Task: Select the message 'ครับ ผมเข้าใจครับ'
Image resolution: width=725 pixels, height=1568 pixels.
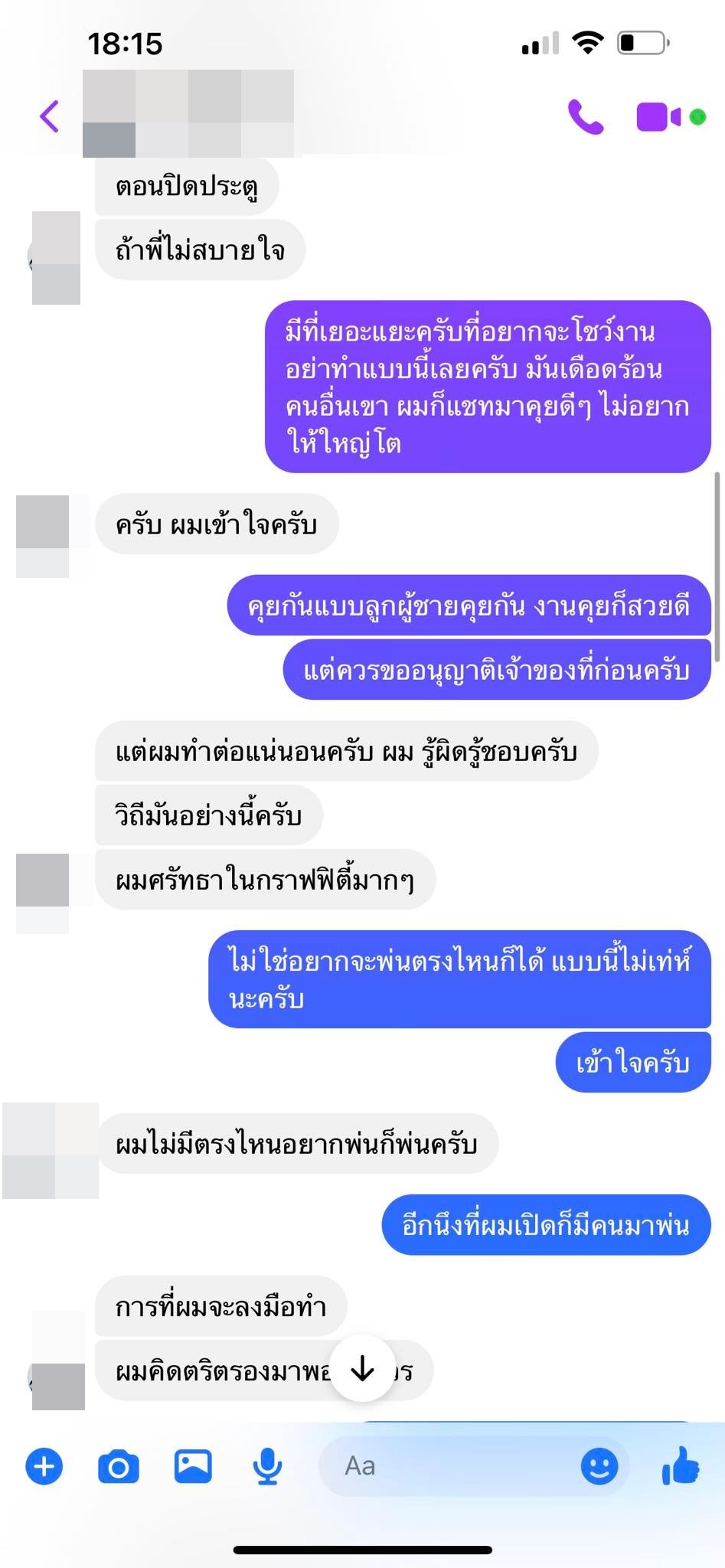Action: coord(217,524)
